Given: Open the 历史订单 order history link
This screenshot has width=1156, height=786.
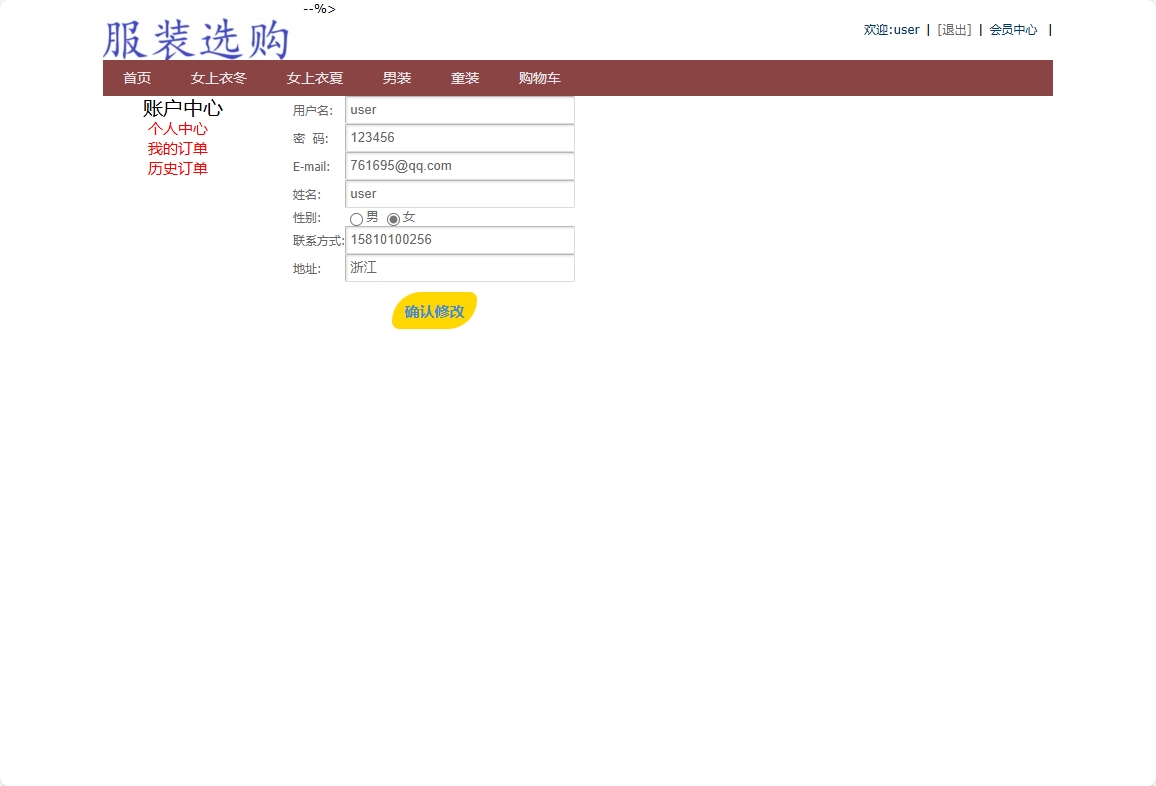Looking at the screenshot, I should coord(177,168).
